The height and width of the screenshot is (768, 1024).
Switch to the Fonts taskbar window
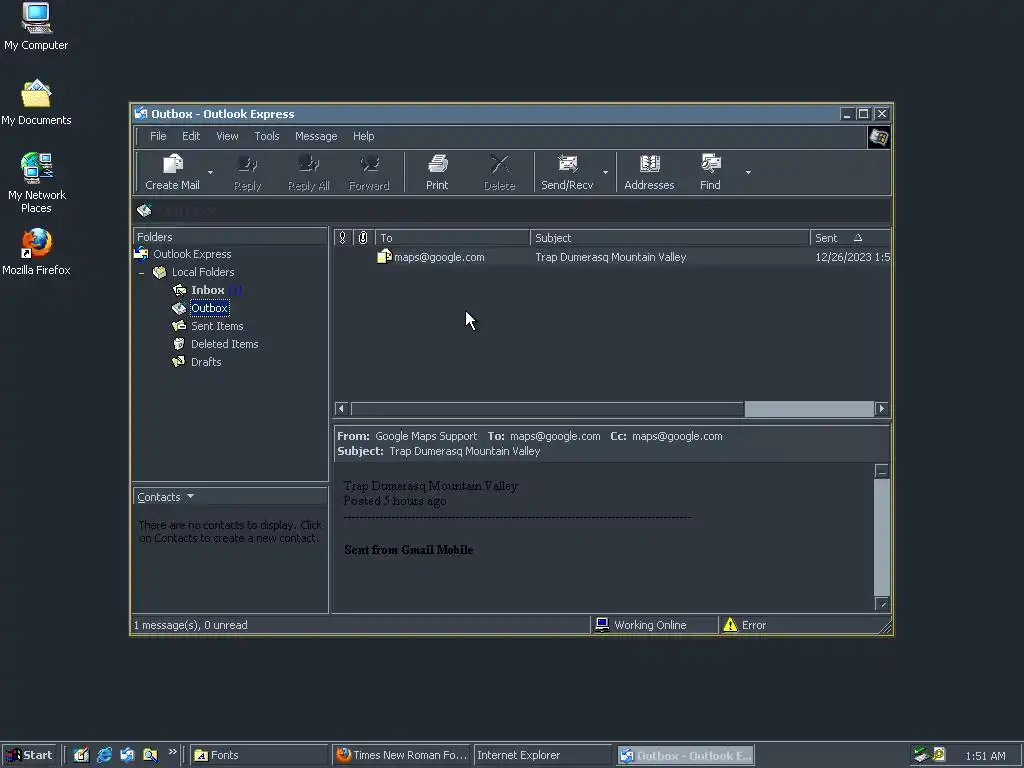[259, 755]
